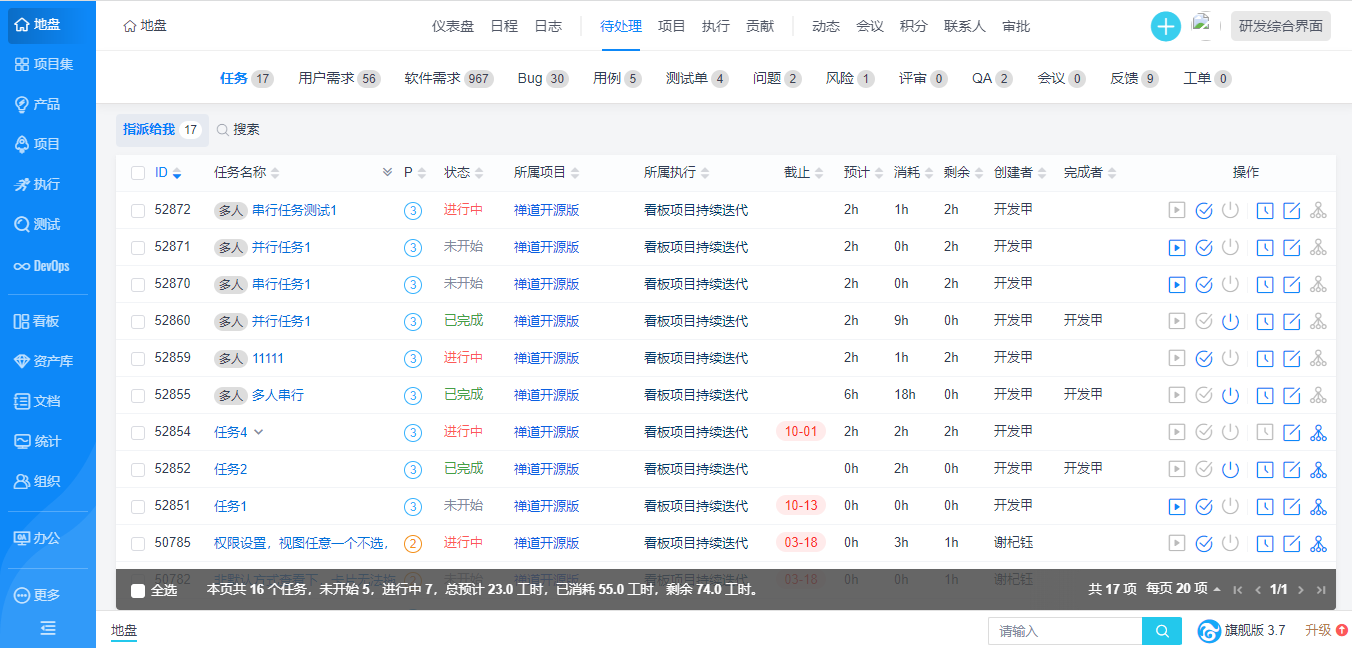Open the 每页 20 项 page size dropdown
Screen dimensions: 1352x648
[1184, 589]
